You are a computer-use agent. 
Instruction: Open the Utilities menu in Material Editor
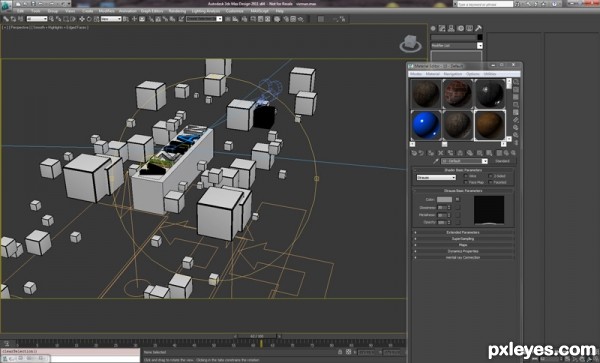pos(490,74)
